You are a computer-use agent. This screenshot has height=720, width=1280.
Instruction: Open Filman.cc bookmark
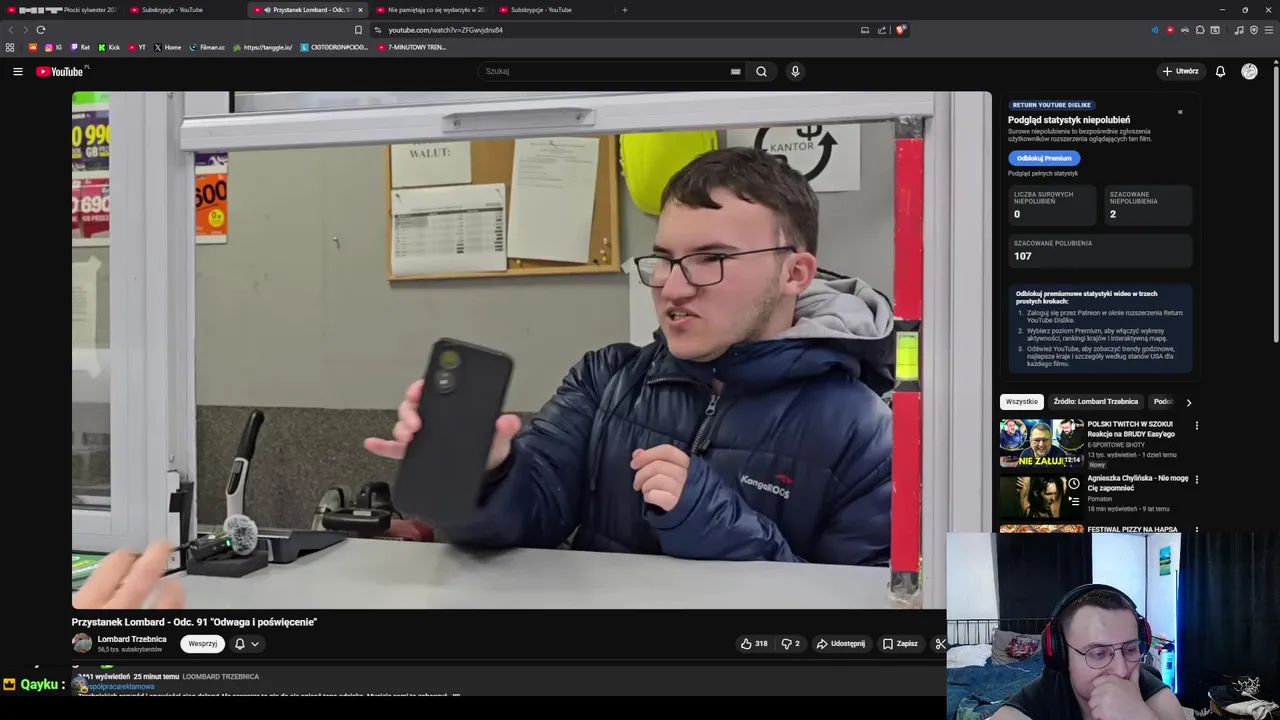[208, 47]
